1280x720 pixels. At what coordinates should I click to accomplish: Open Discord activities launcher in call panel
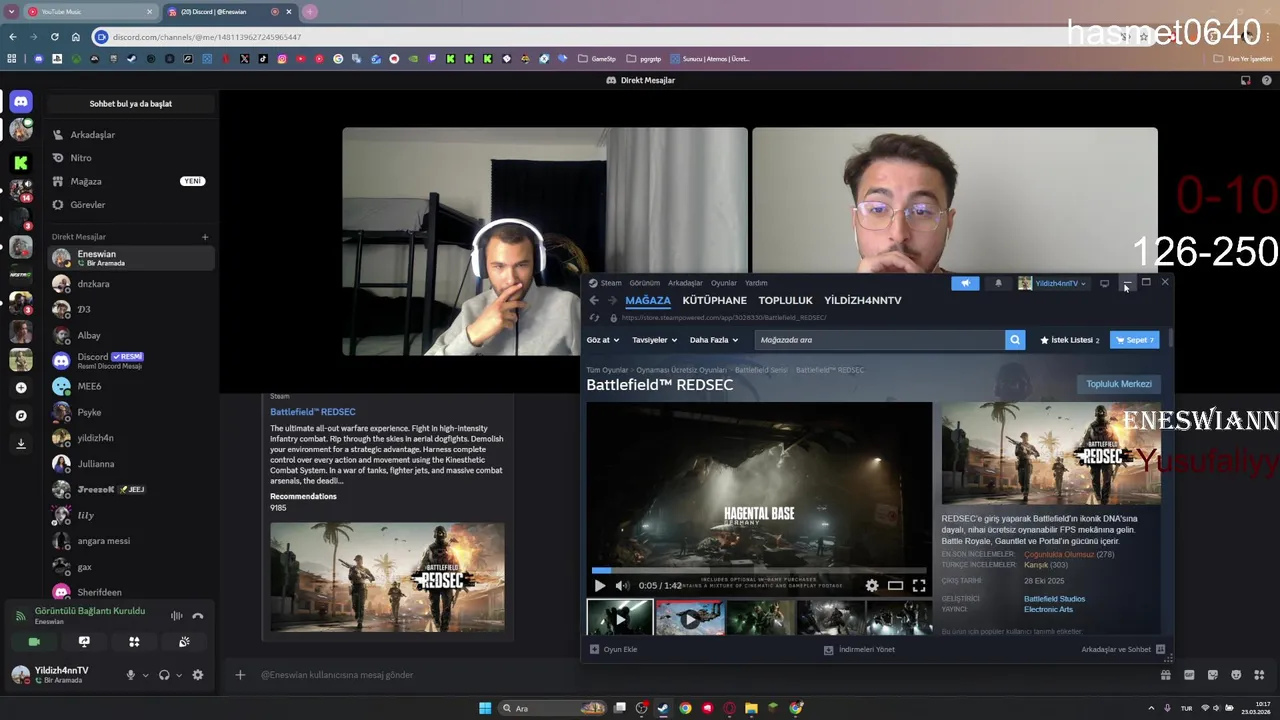(x=134, y=642)
